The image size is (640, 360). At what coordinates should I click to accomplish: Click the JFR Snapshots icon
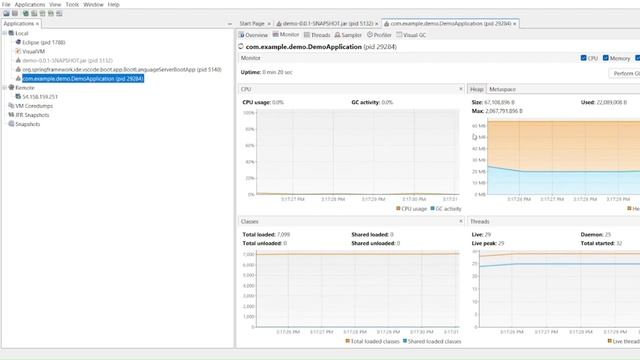pyautogui.click(x=11, y=115)
